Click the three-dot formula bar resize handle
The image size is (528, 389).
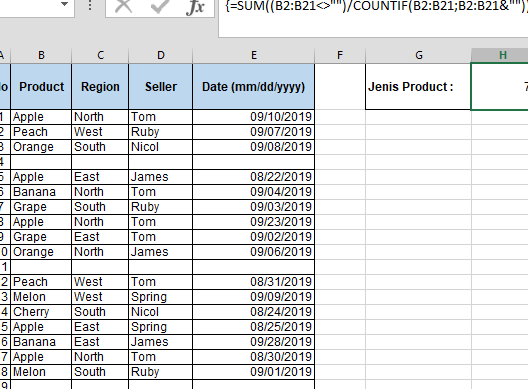(x=90, y=5)
